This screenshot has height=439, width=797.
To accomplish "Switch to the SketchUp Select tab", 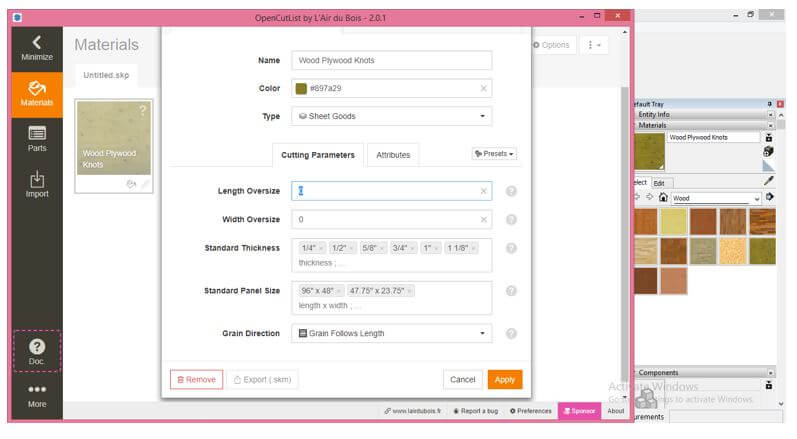I will 640,182.
